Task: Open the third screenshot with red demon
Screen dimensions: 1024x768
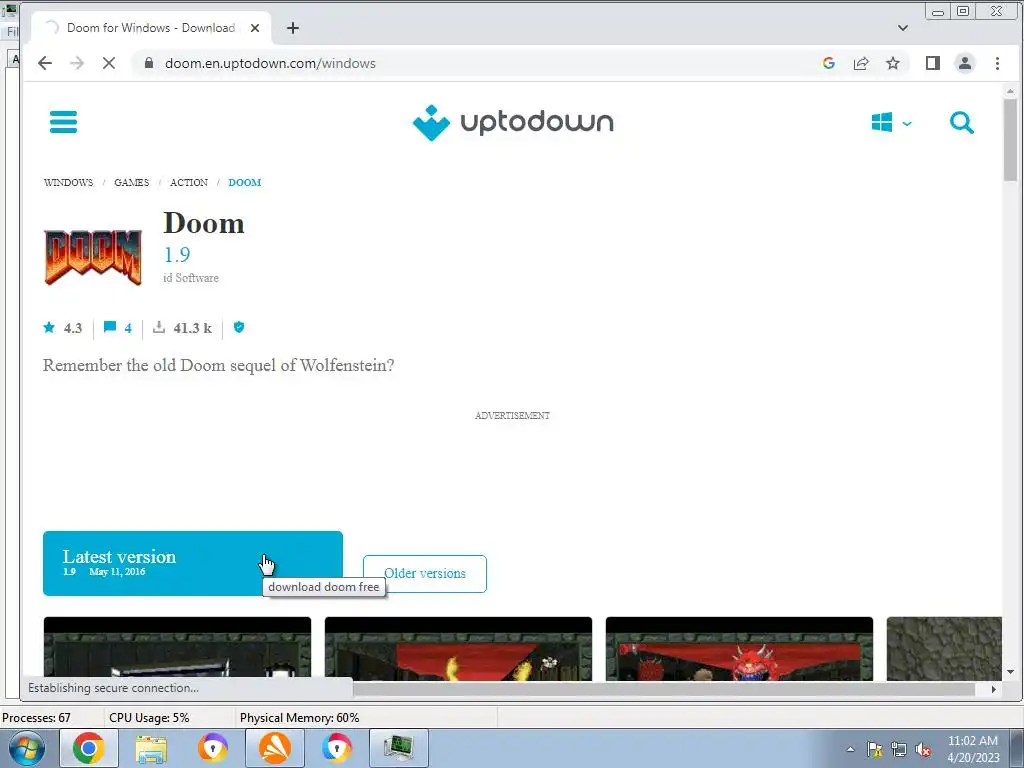Action: tap(739, 648)
